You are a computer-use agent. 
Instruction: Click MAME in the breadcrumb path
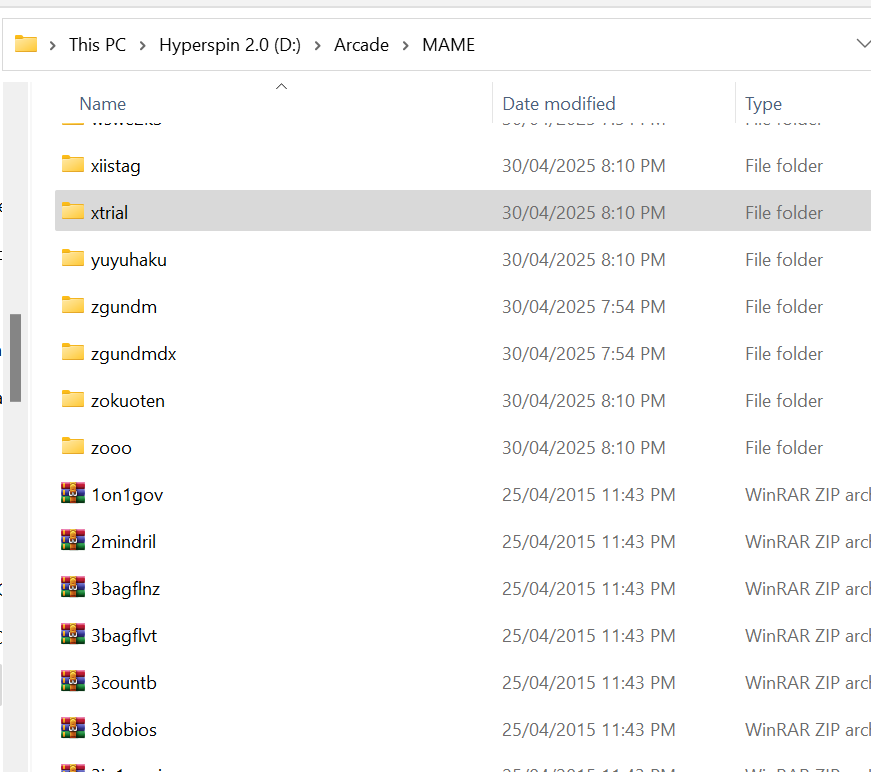click(448, 44)
